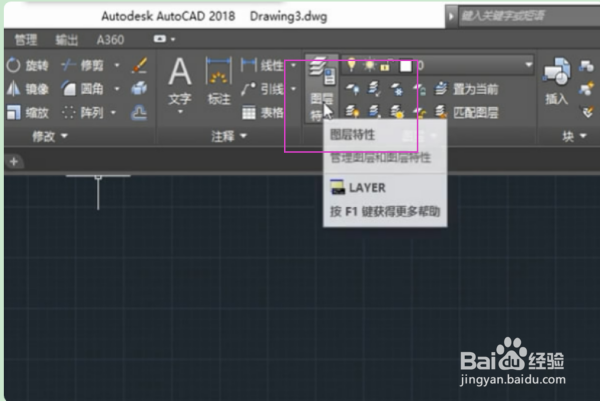Add a new drawing tab with plus

coord(14,162)
